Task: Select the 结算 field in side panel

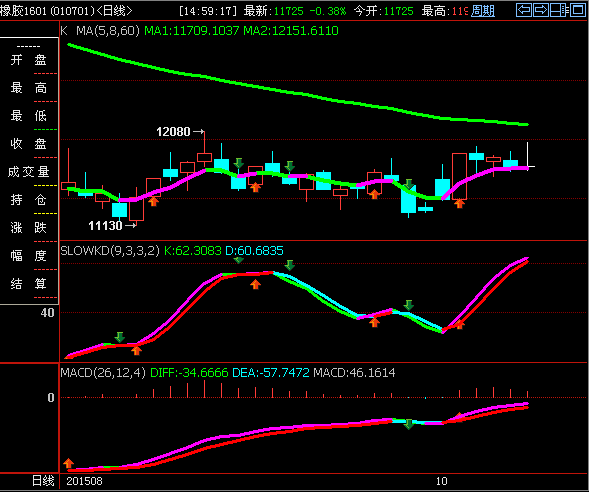Action: [29, 284]
